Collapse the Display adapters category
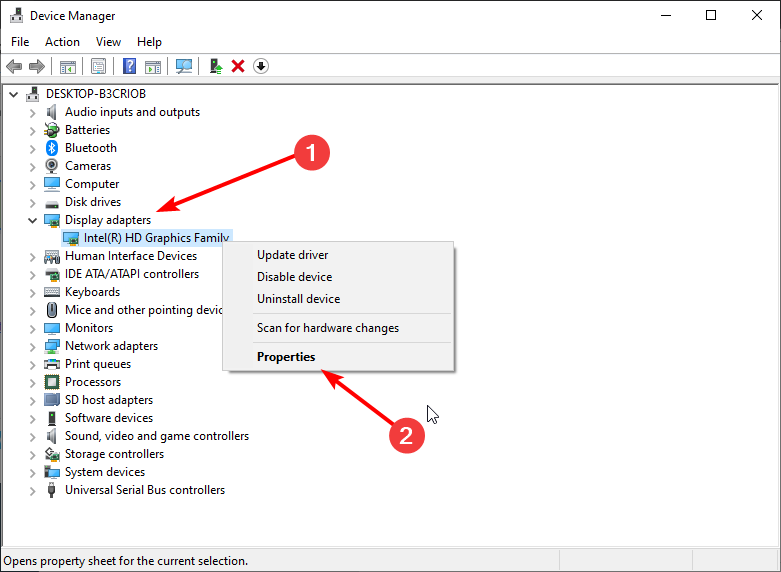This screenshot has width=781, height=572. (x=33, y=220)
